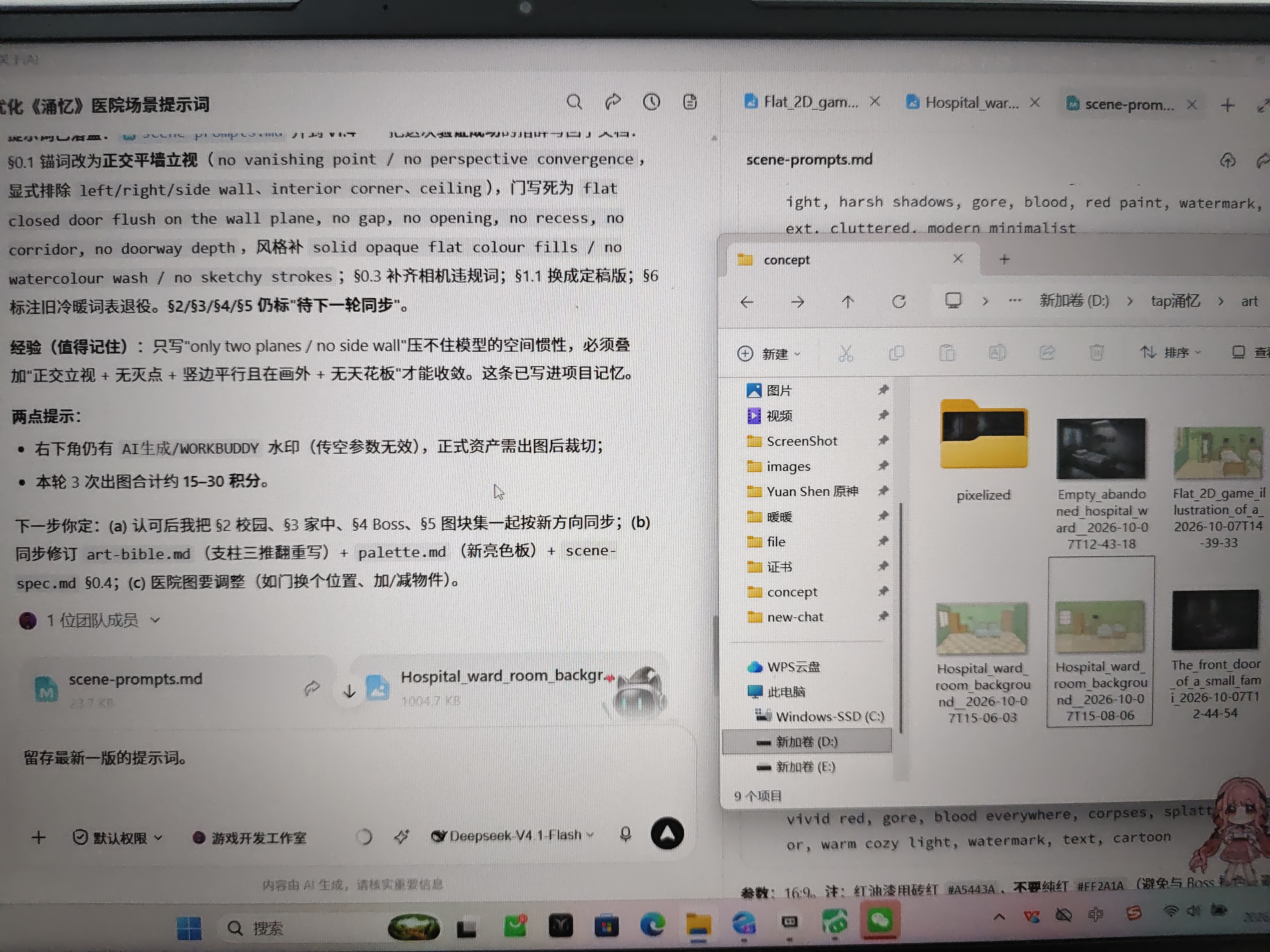
Task: Select Windows-SSD (C:) drive
Action: 819,716
